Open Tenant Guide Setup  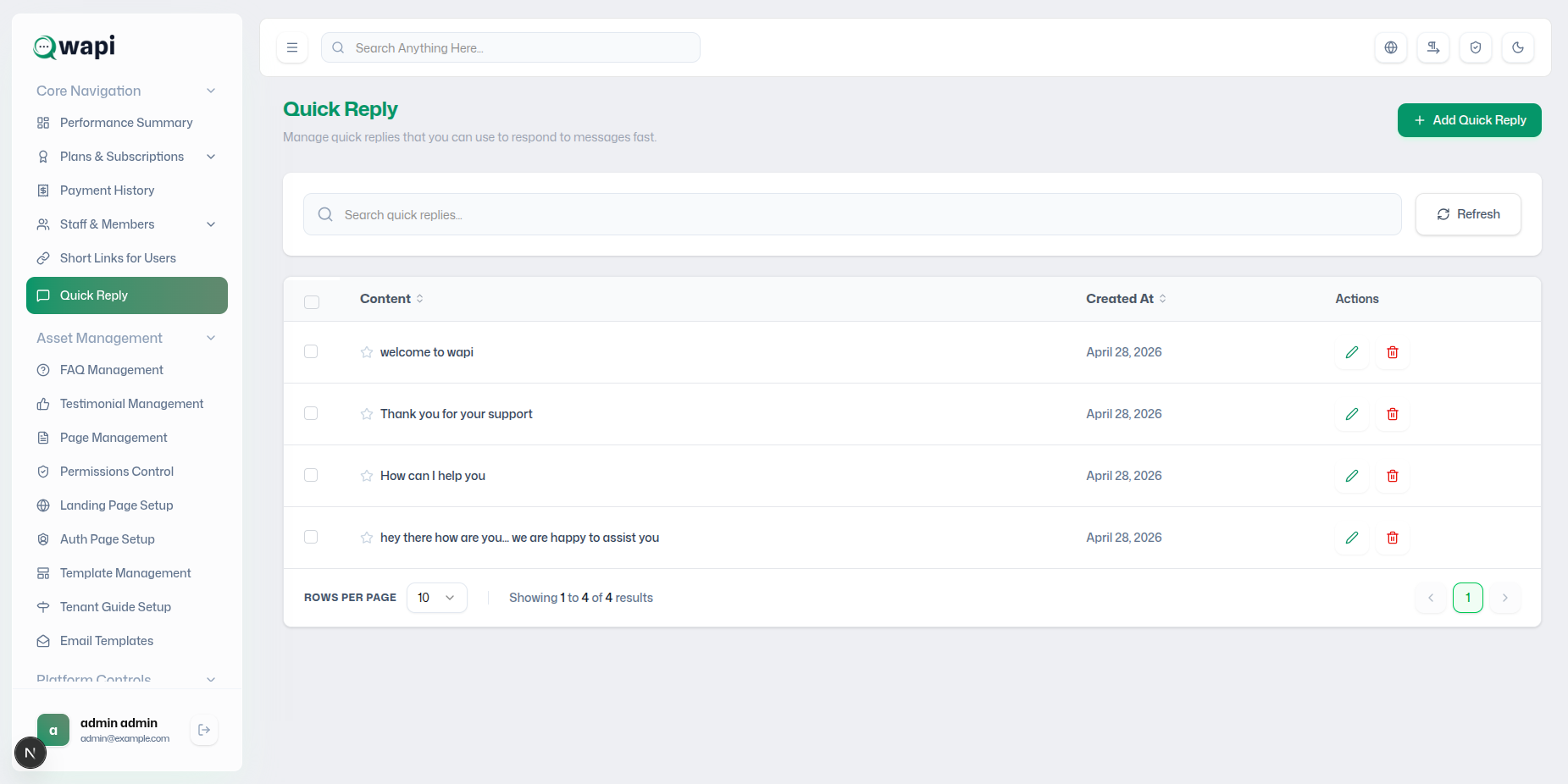127,607
